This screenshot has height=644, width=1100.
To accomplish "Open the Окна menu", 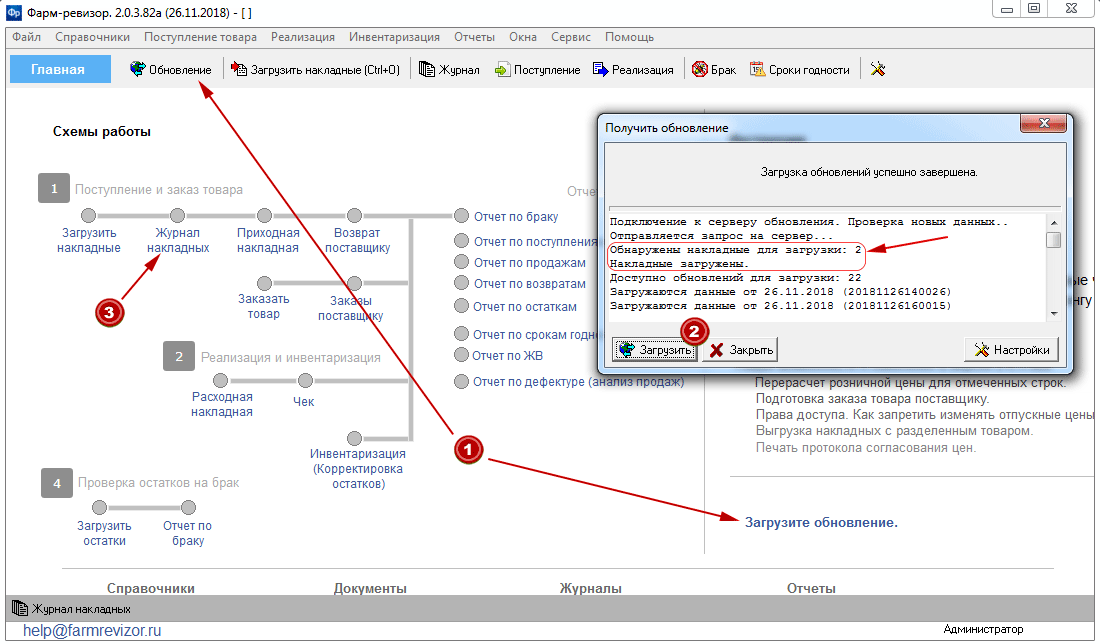I will pyautogui.click(x=523, y=37).
